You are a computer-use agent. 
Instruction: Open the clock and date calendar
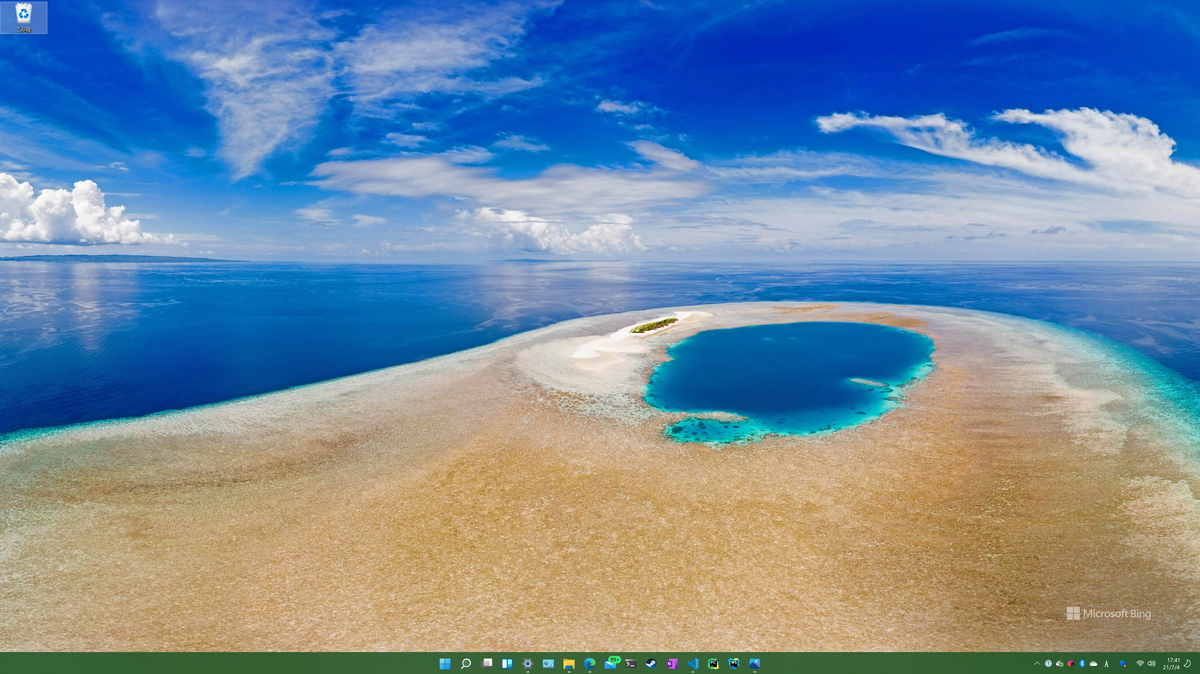(x=1172, y=663)
